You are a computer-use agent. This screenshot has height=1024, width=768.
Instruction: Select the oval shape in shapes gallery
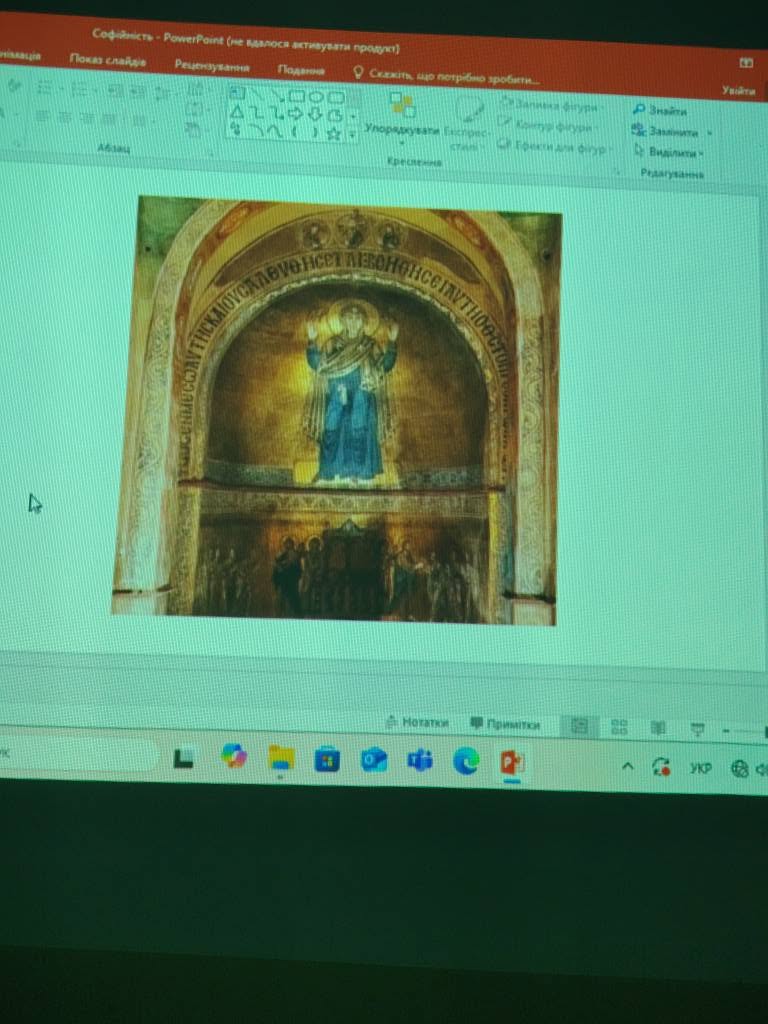[x=316, y=97]
